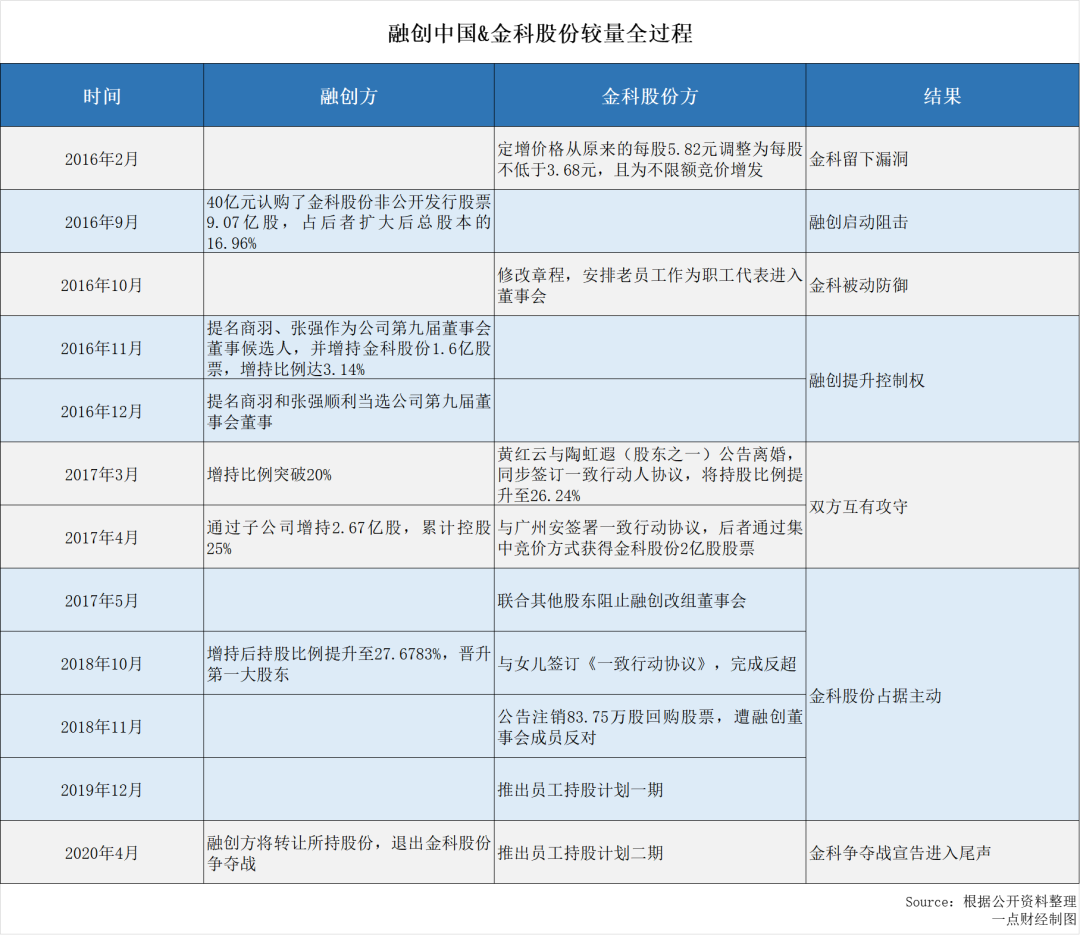Click the 金科被动防御 result cell
Screen dimensions: 1080x935
pyautogui.click(x=859, y=285)
